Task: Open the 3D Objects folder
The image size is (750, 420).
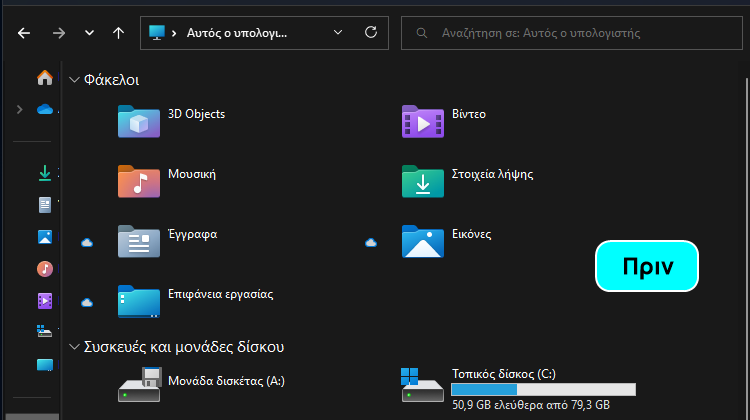Action: tap(172, 121)
